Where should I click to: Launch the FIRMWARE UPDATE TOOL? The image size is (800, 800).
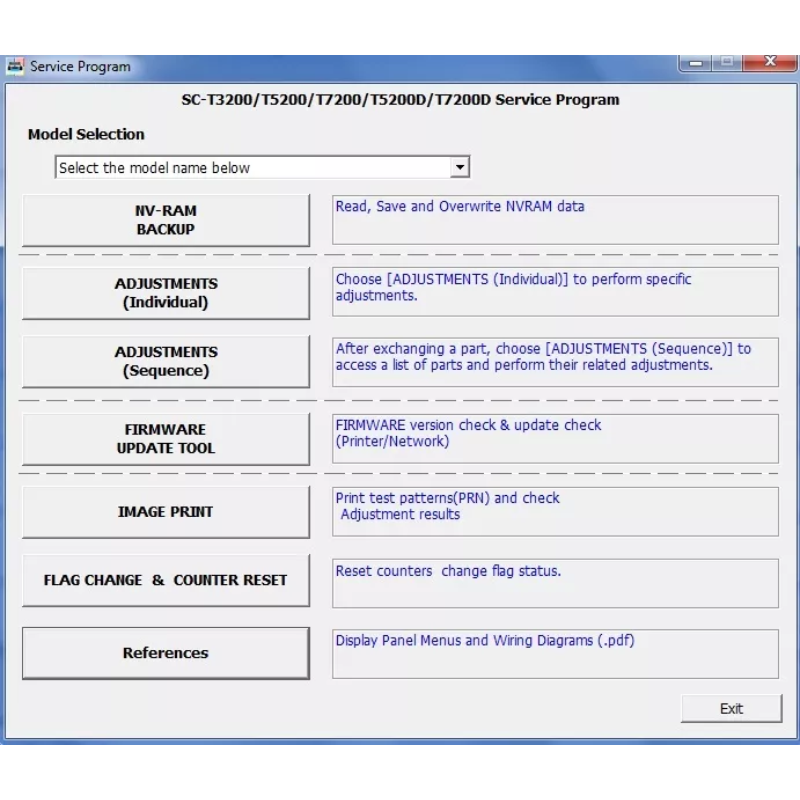166,439
